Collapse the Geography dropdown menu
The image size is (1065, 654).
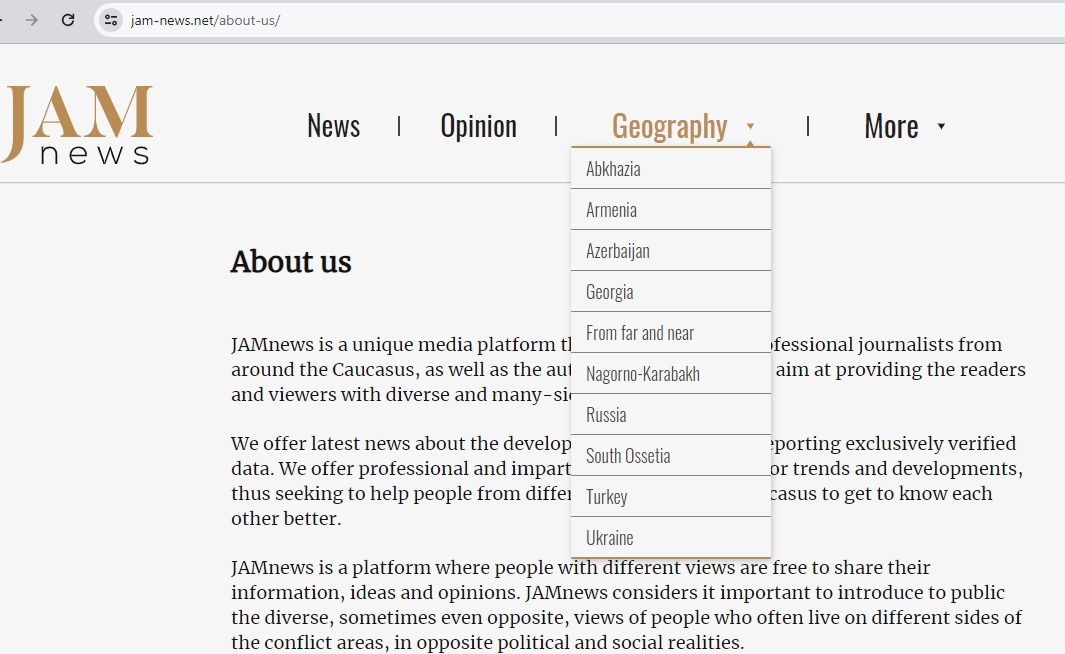[x=669, y=126]
